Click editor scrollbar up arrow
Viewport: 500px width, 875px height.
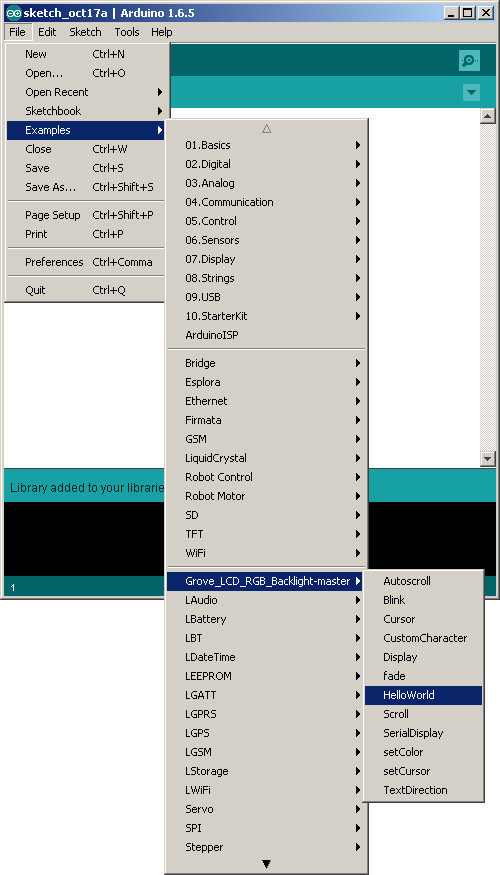pyautogui.click(x=488, y=116)
